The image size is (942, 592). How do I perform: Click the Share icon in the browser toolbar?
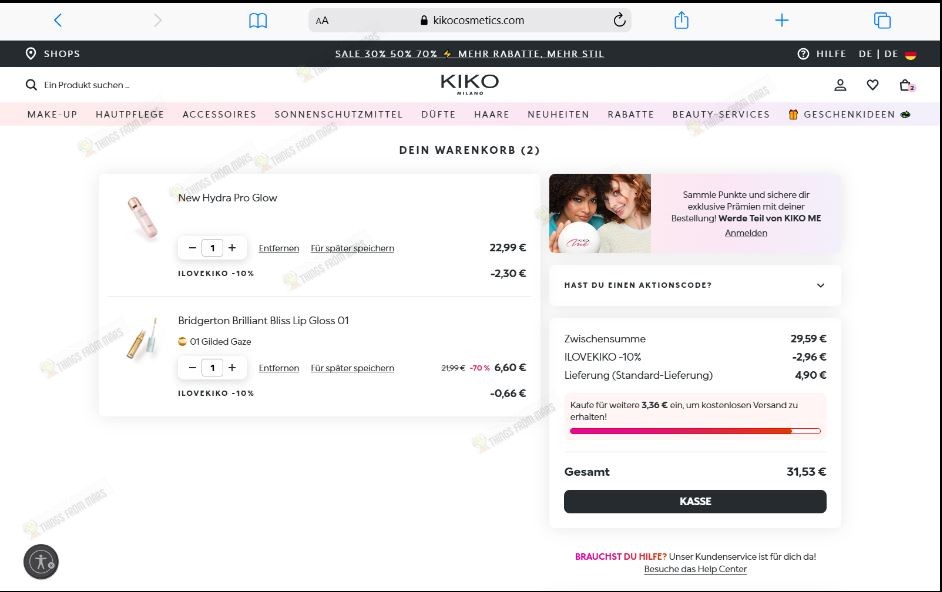tap(681, 19)
